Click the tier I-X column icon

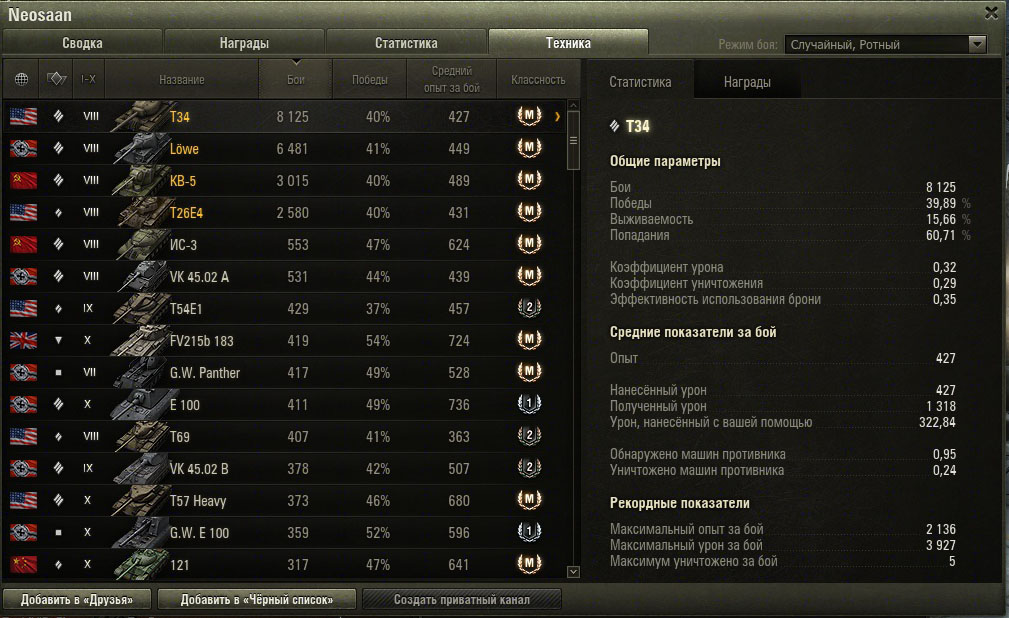click(x=88, y=79)
